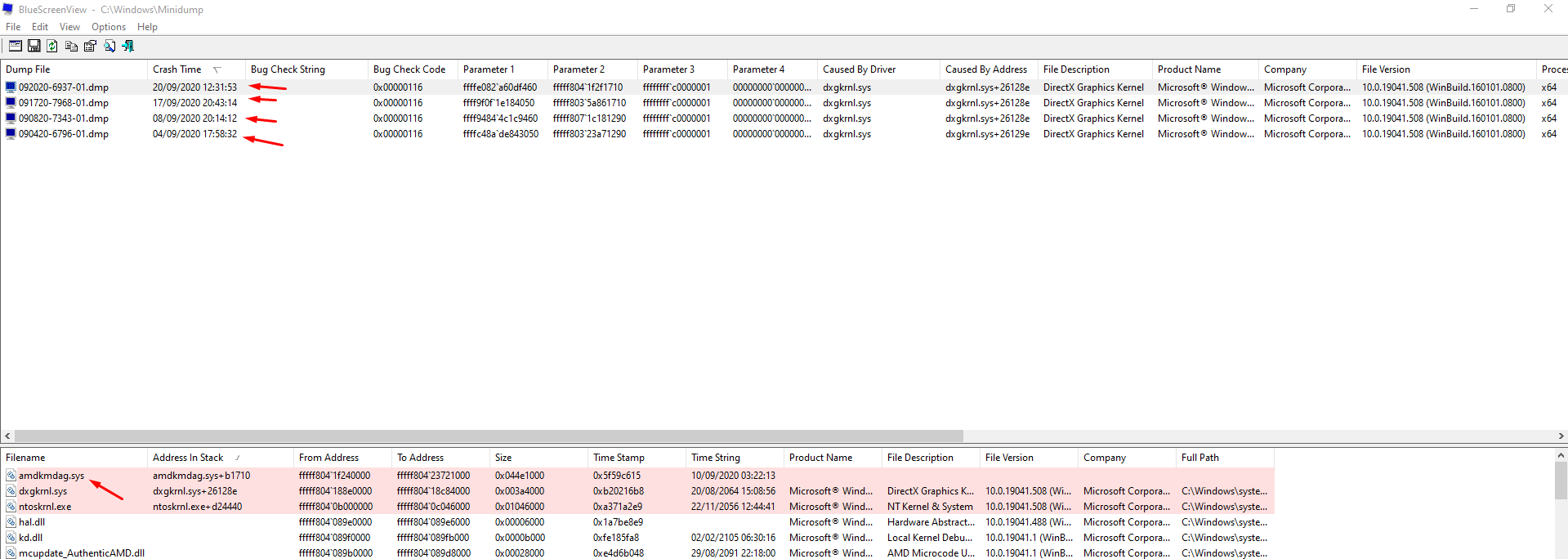Open the Options menu
1568x559 pixels.
[x=109, y=27]
